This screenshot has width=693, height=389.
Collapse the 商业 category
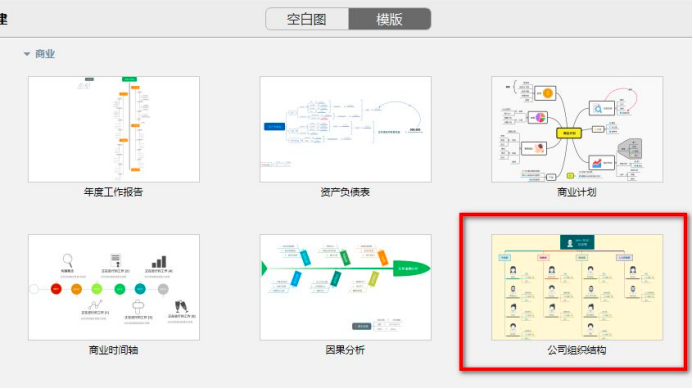click(x=27, y=54)
